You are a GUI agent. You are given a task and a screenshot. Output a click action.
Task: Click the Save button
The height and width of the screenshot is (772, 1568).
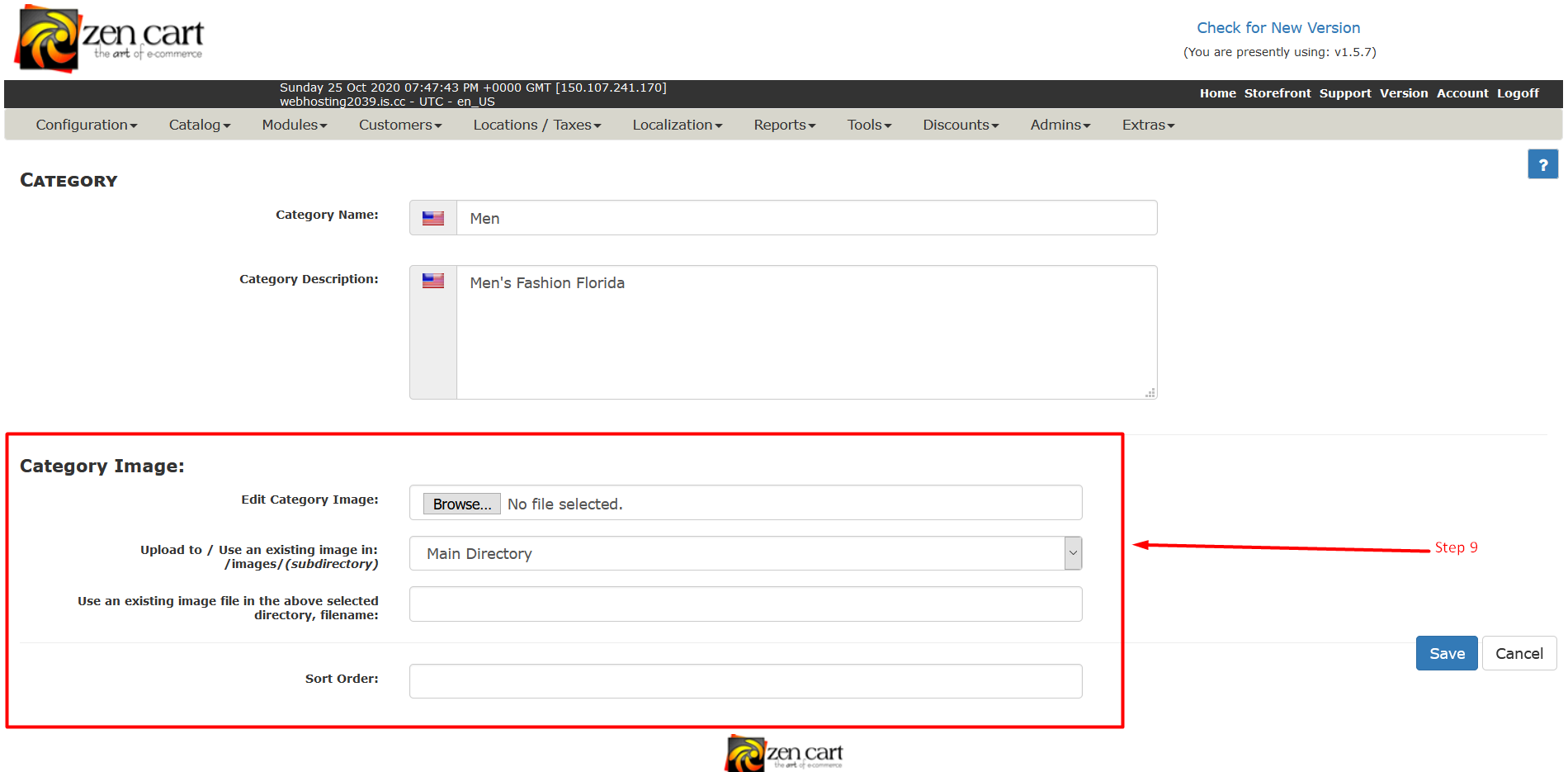(1447, 653)
